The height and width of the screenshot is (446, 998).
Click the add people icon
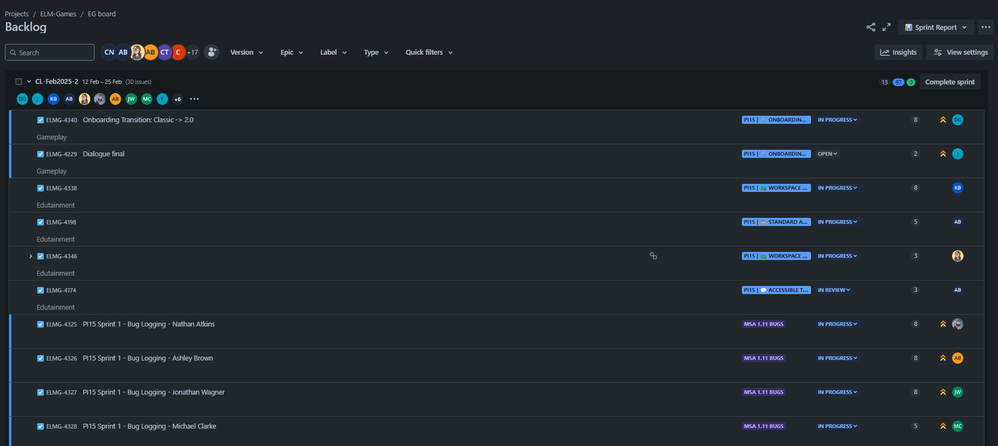(211, 52)
